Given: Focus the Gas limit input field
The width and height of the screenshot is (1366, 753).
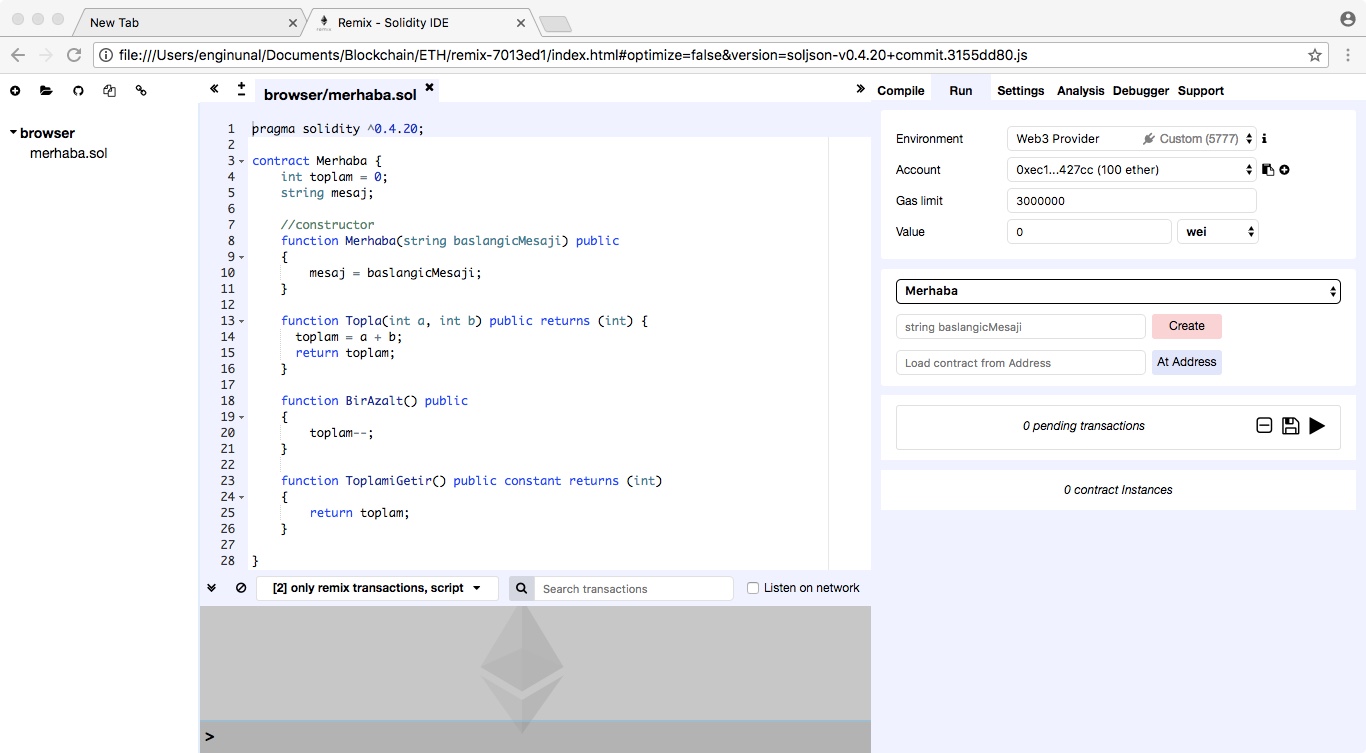Looking at the screenshot, I should point(1131,201).
